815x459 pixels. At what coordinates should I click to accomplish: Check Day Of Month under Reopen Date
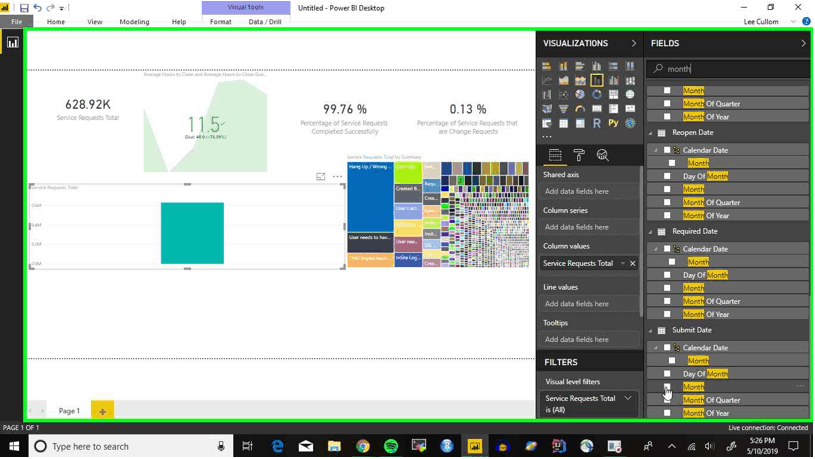pos(667,176)
